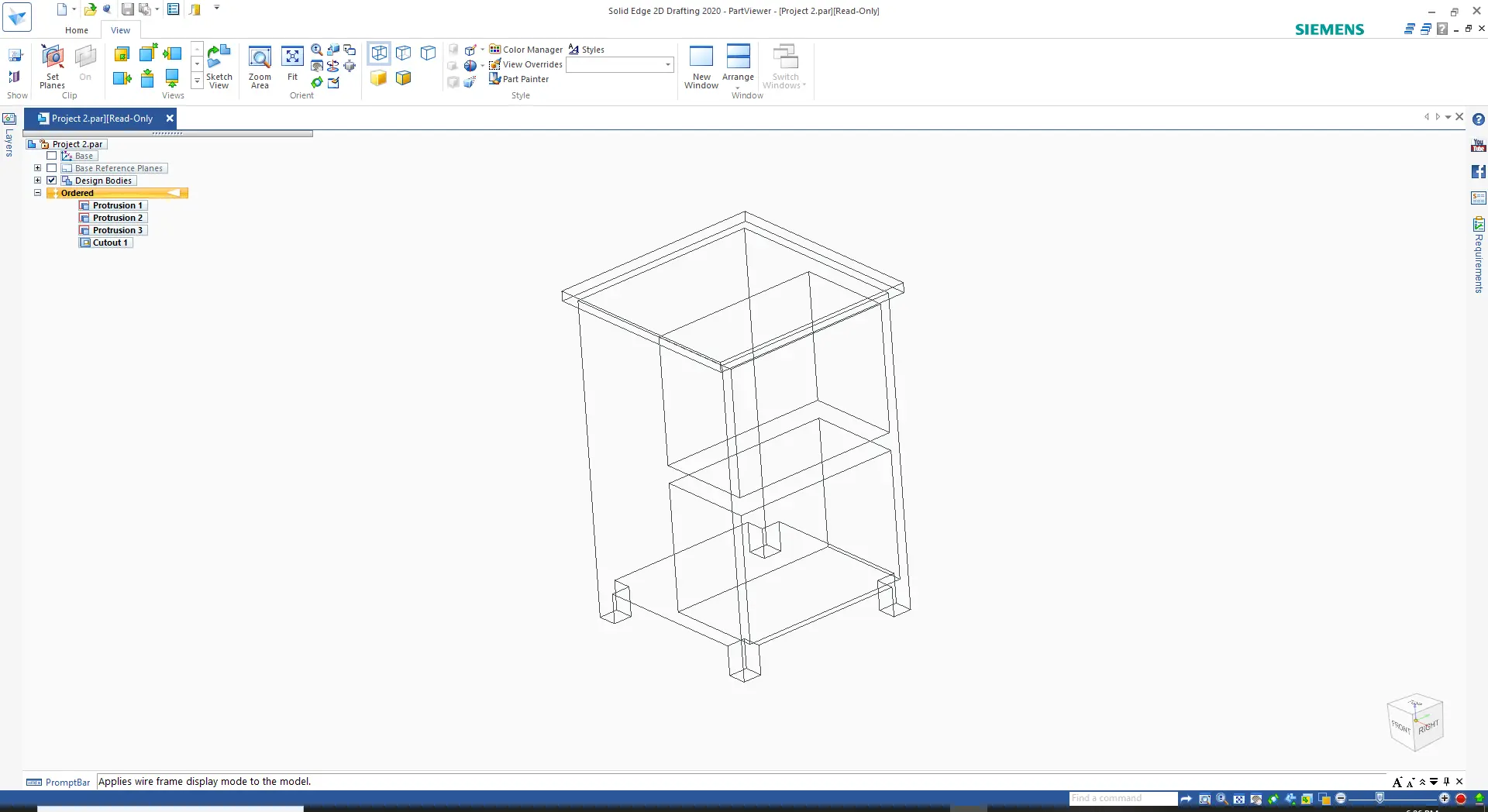
Task: Click the Find a command search box
Action: coord(1121,798)
